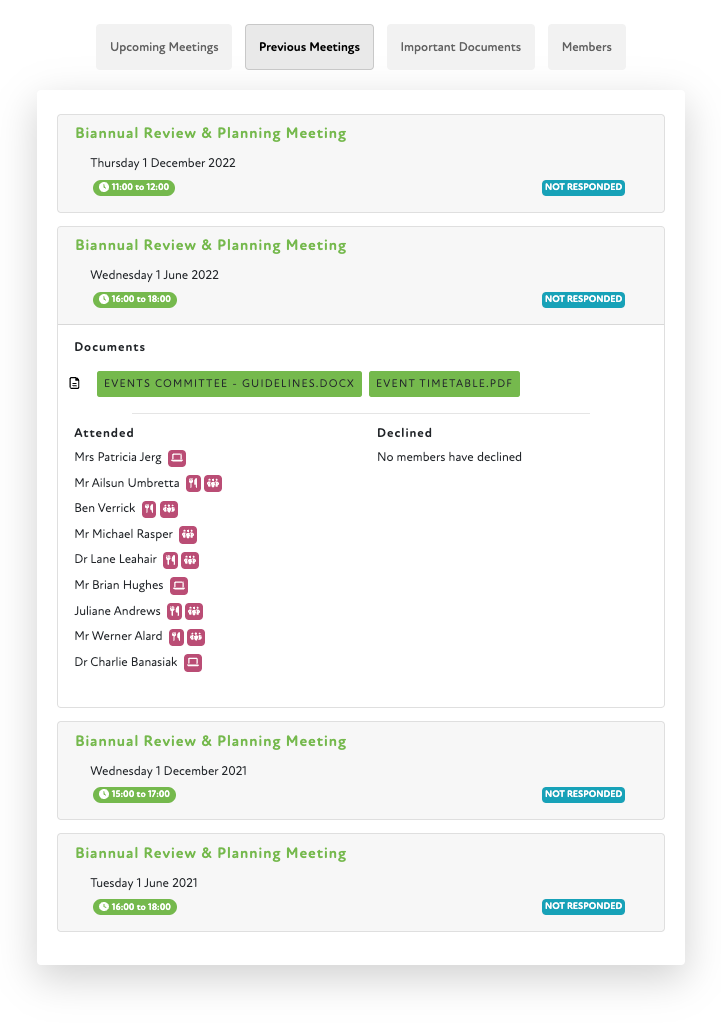Expand the Tuesday 1 June 2021 meeting
The height and width of the screenshot is (1023, 721).
[210, 854]
